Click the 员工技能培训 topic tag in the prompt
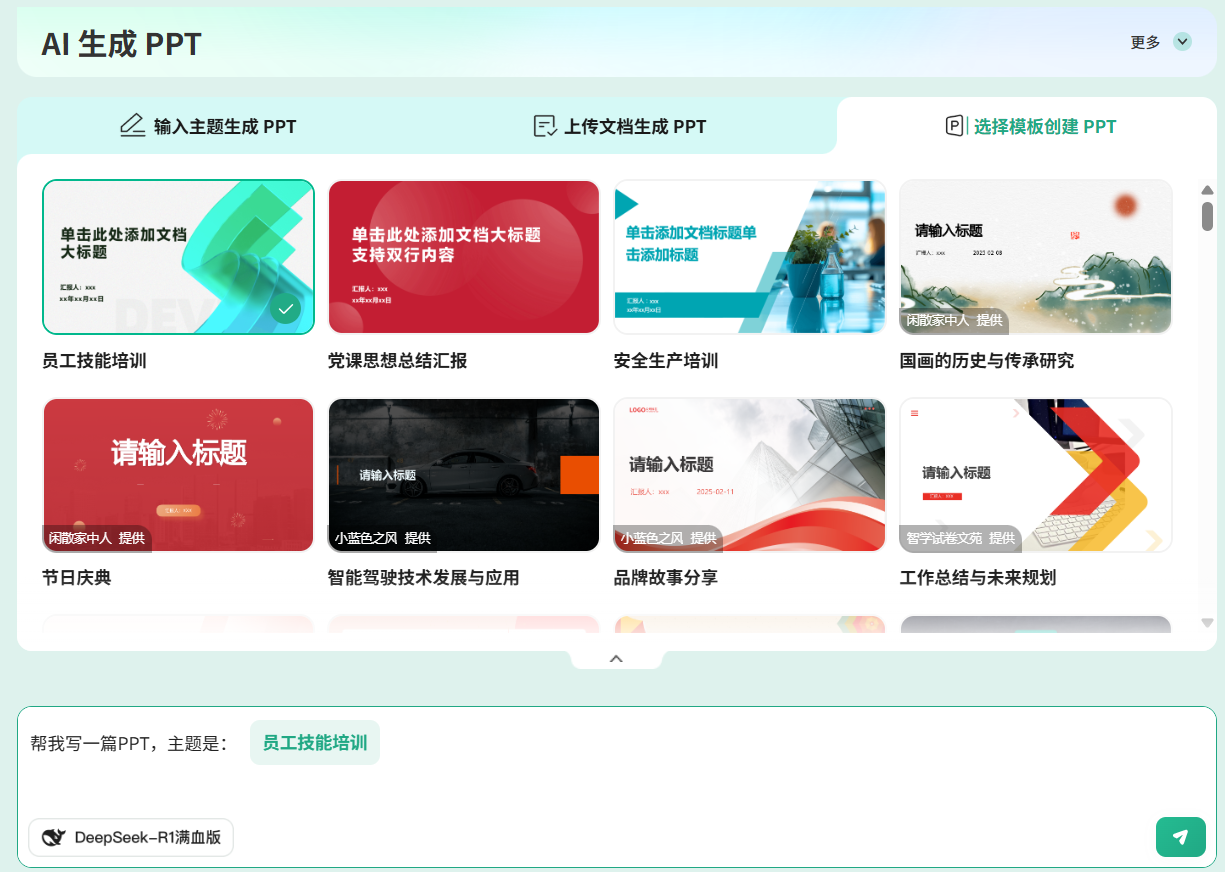The image size is (1225, 872). pos(315,743)
